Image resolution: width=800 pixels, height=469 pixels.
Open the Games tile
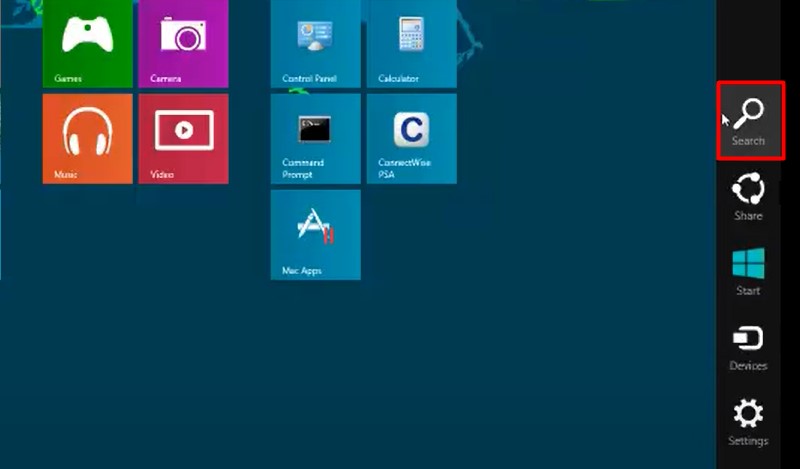pos(88,43)
